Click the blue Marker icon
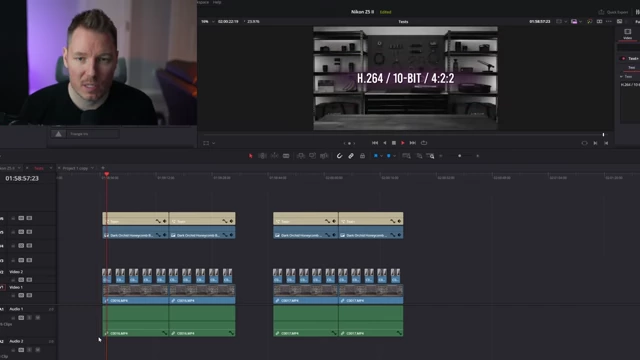 point(389,156)
